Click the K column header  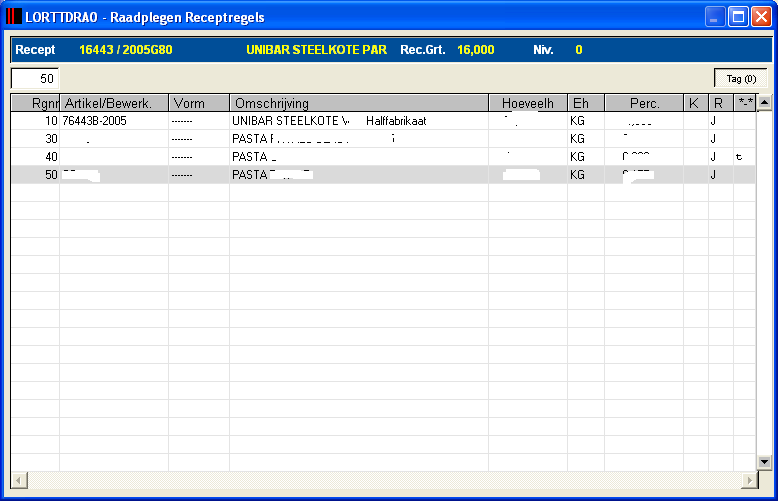coord(696,103)
